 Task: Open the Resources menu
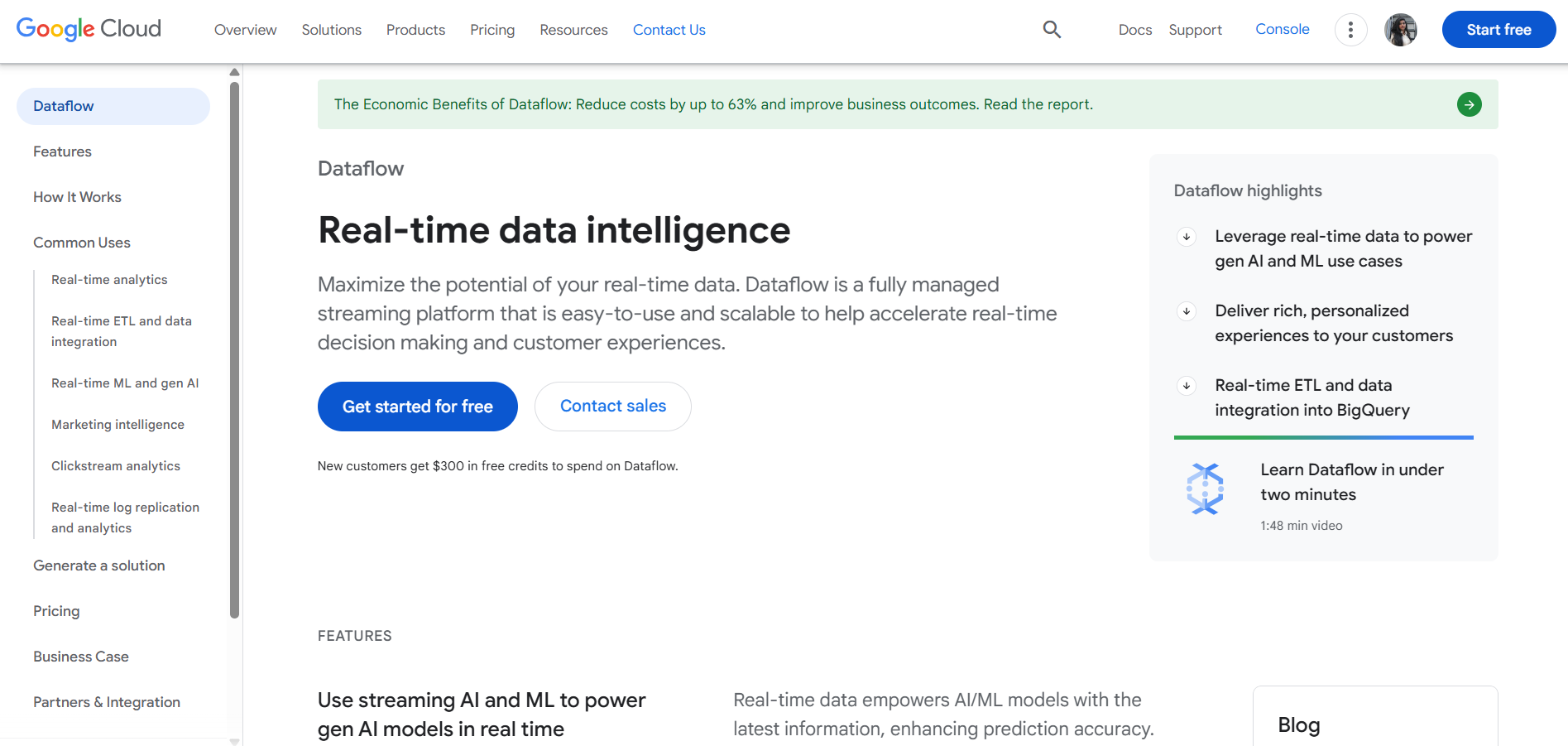(573, 29)
